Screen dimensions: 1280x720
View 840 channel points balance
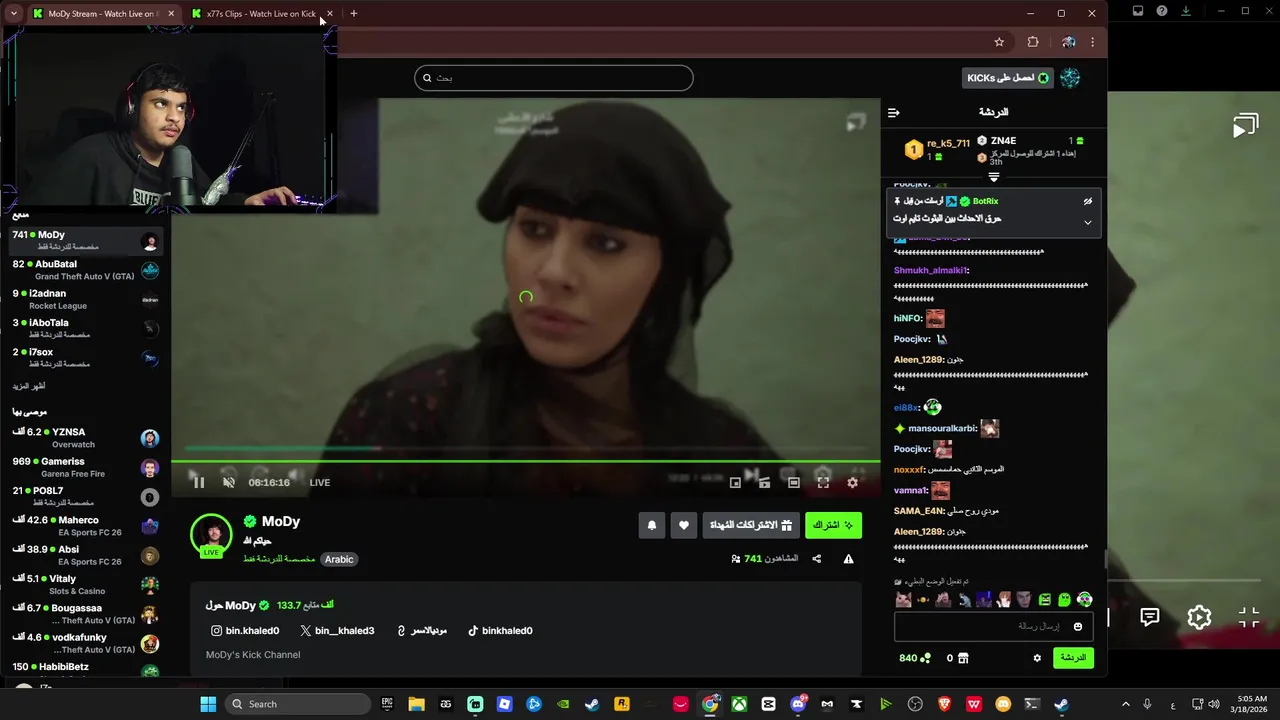(x=915, y=658)
